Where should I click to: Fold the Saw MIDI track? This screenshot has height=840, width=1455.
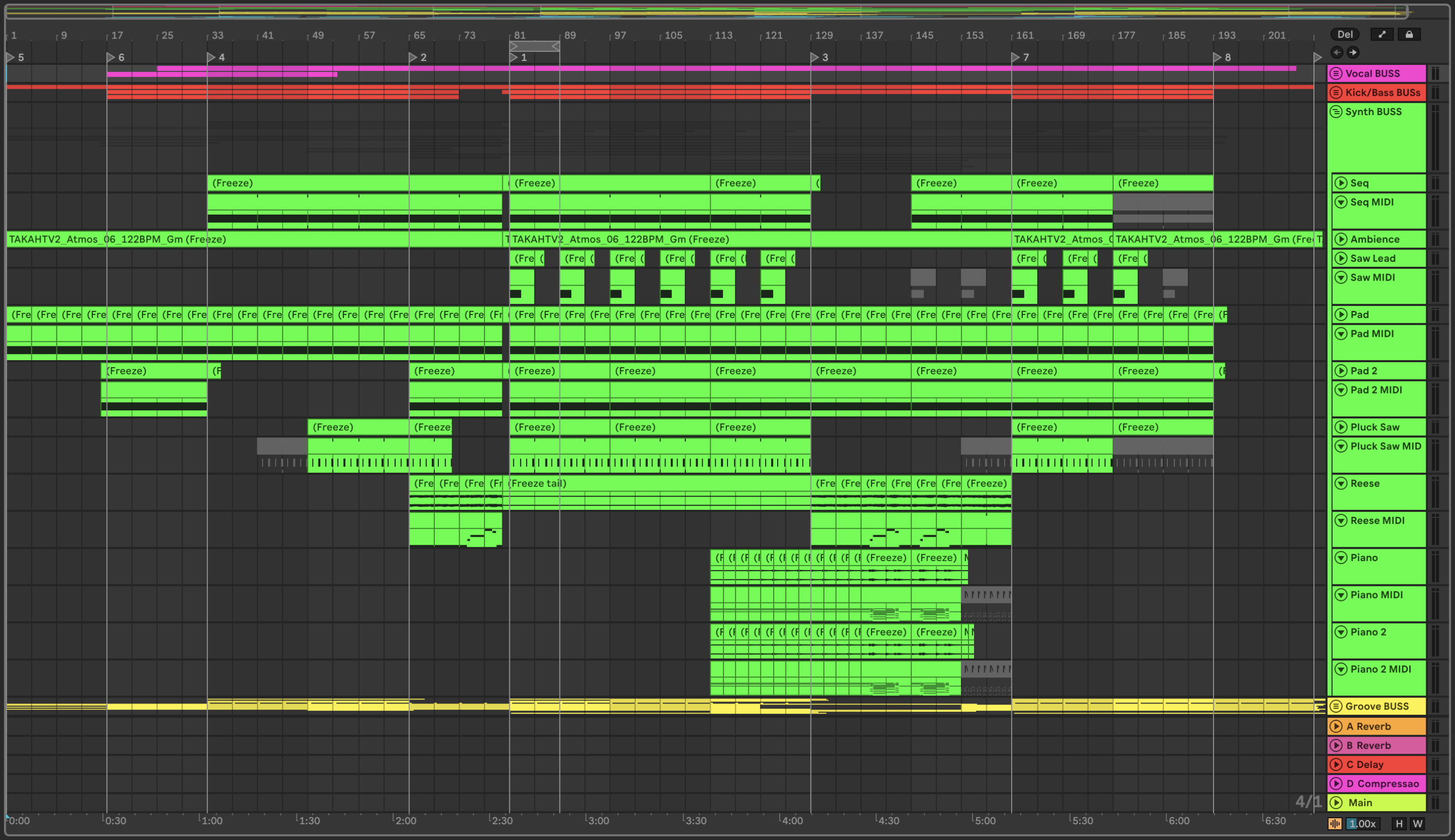pos(1341,277)
